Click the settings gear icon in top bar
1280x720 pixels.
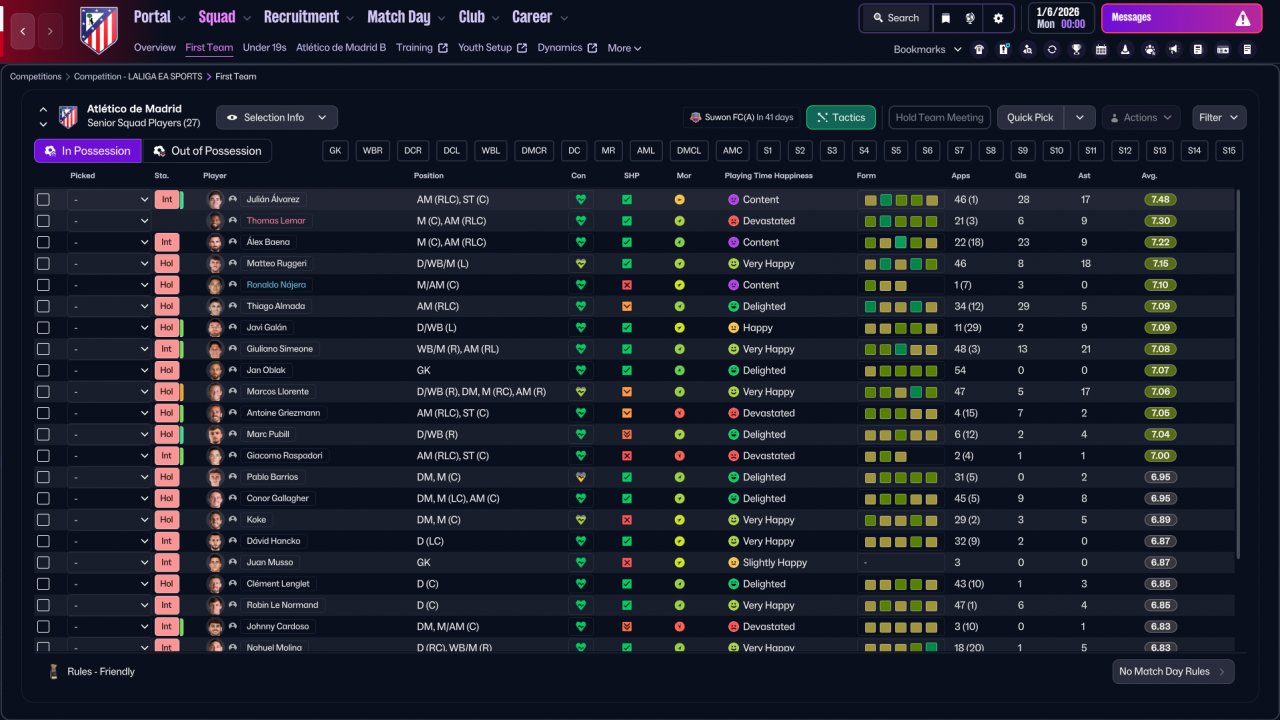[x=998, y=18]
